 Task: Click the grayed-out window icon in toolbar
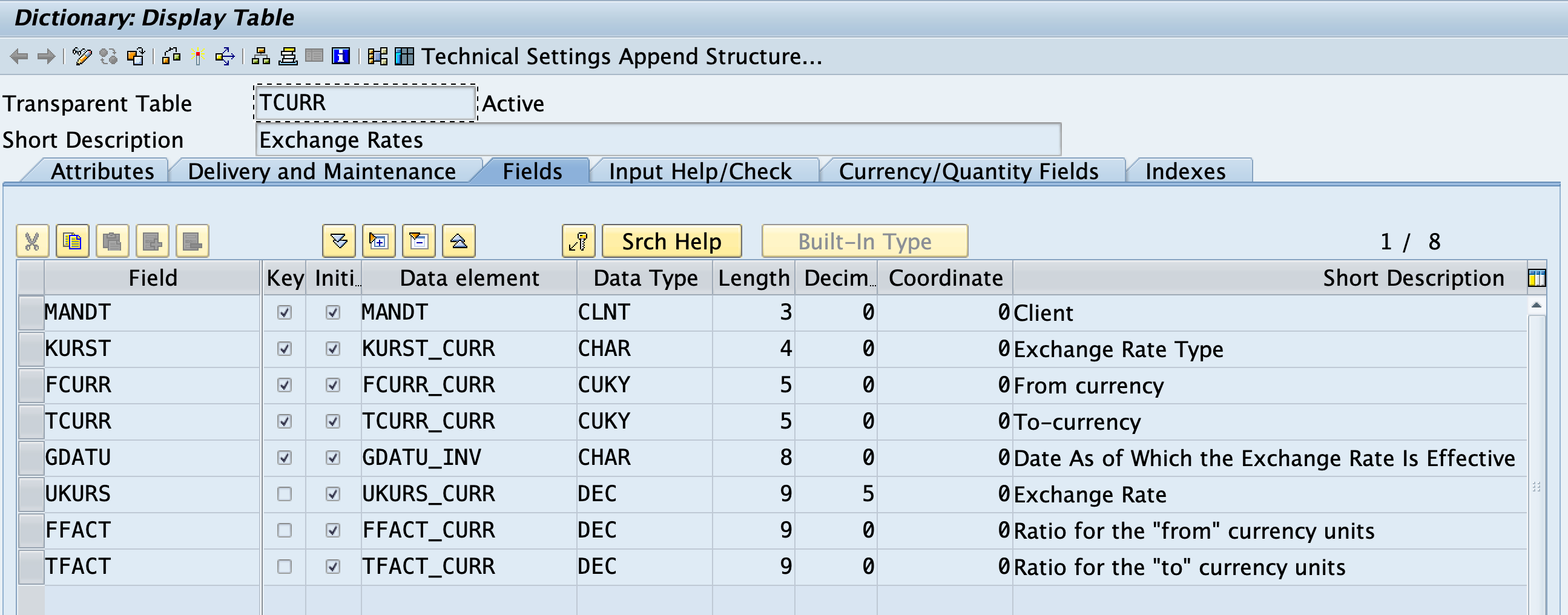(x=314, y=56)
